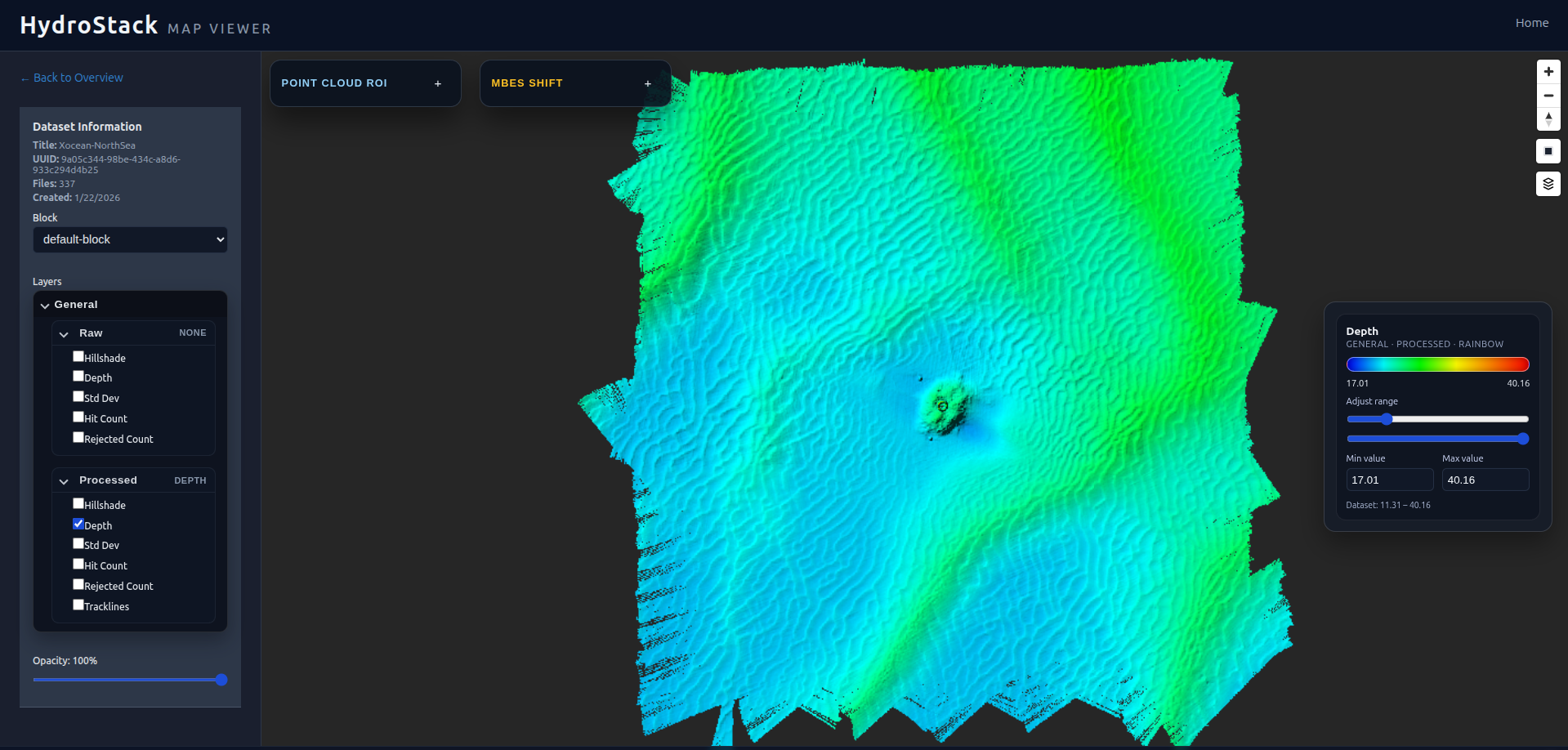Collapse the Processed layer group
1568x750 pixels.
65,480
